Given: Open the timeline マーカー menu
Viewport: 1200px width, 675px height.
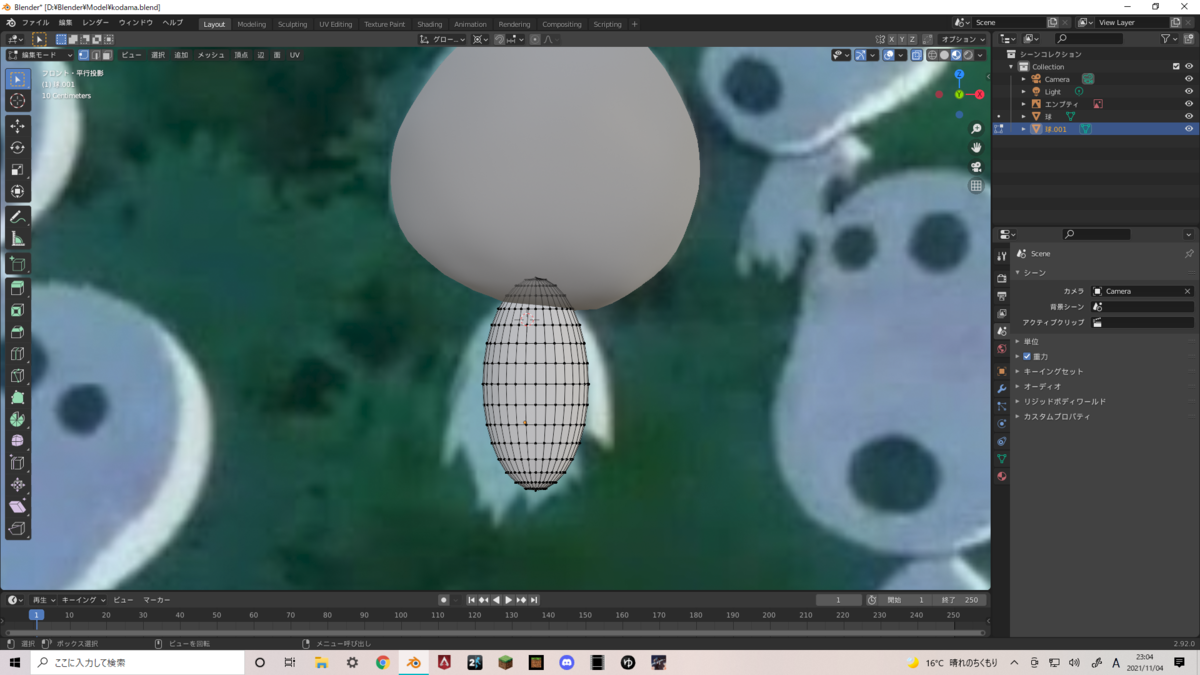Looking at the screenshot, I should [156, 600].
